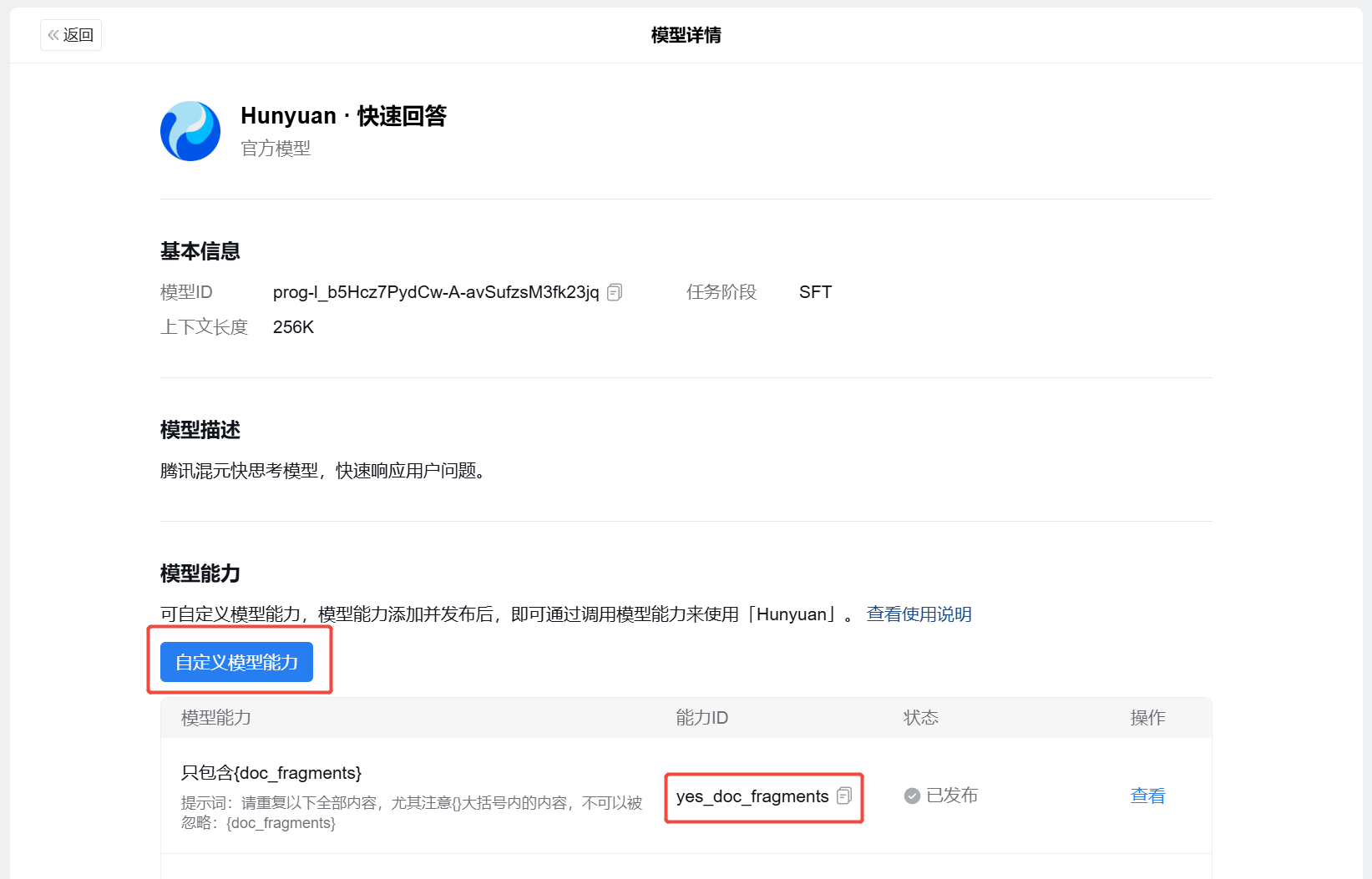Click the 腾讯混元快思考模型 description text
Screen dimensions: 1372x879
point(323,471)
